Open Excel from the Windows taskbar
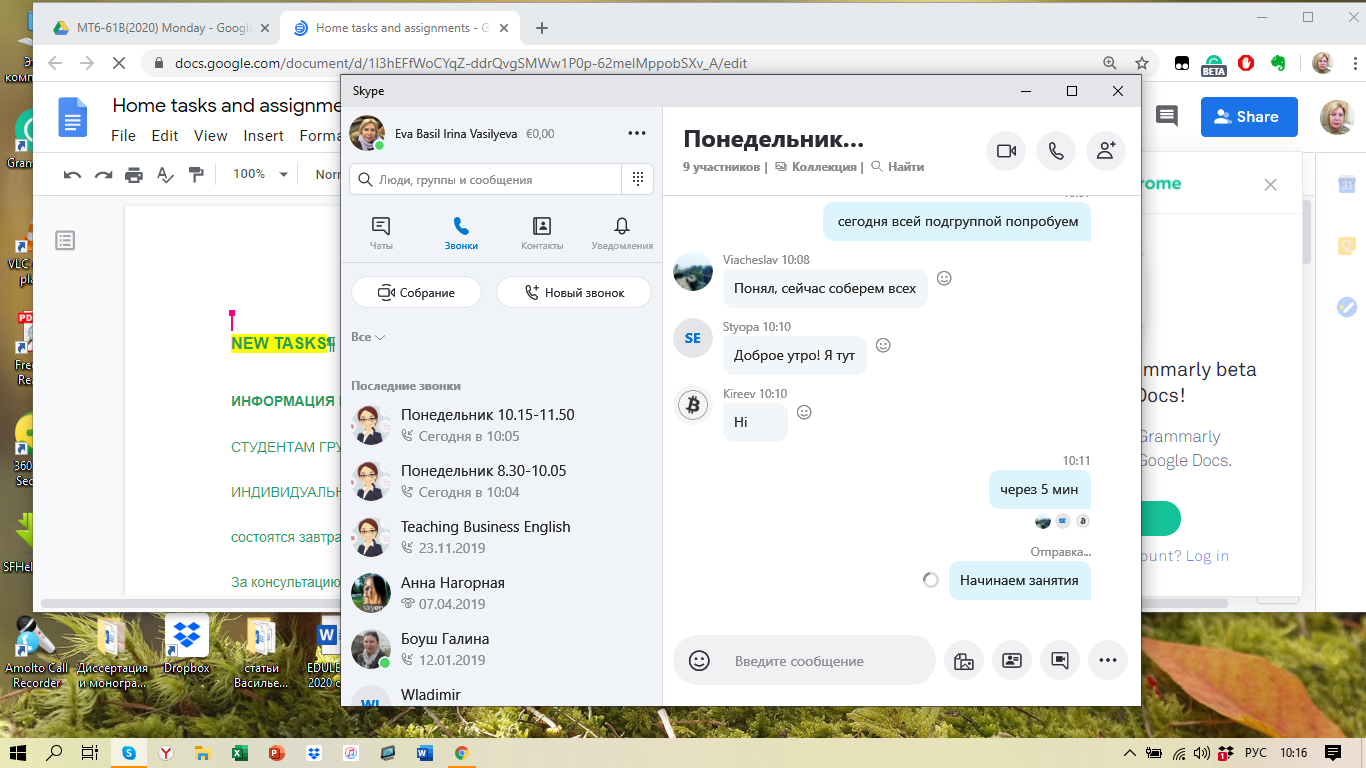This screenshot has width=1366, height=768. (x=239, y=753)
